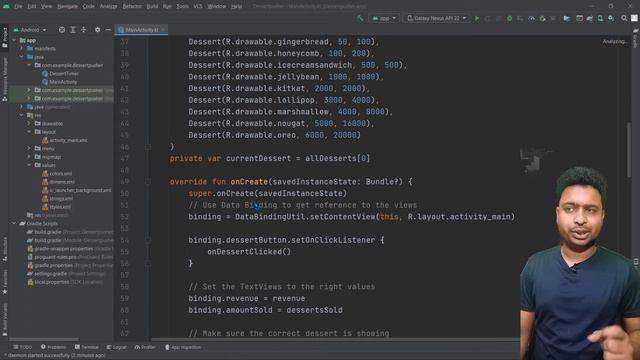640x360 pixels.
Task: Open Project panel gear settings
Action: pos(97,30)
